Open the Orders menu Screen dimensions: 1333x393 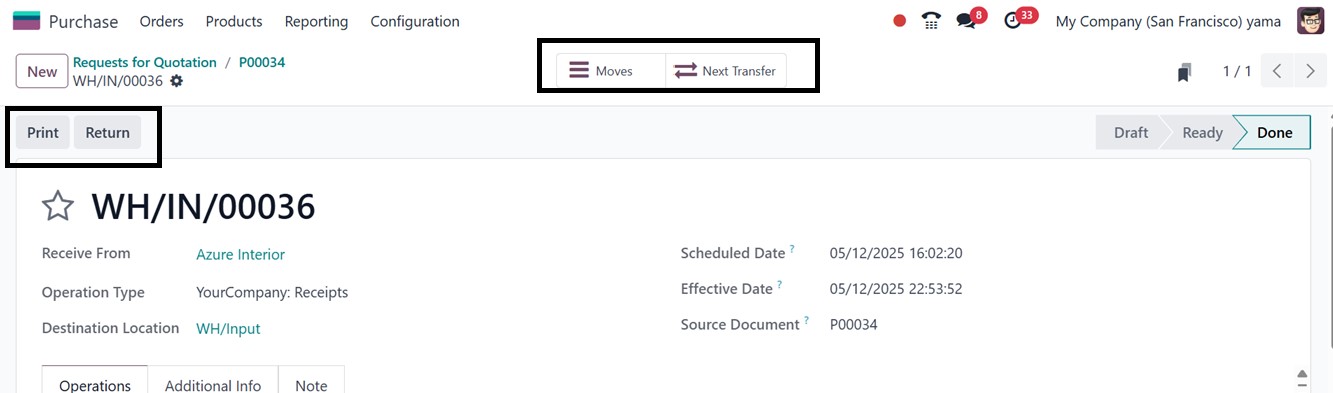pyautogui.click(x=161, y=21)
